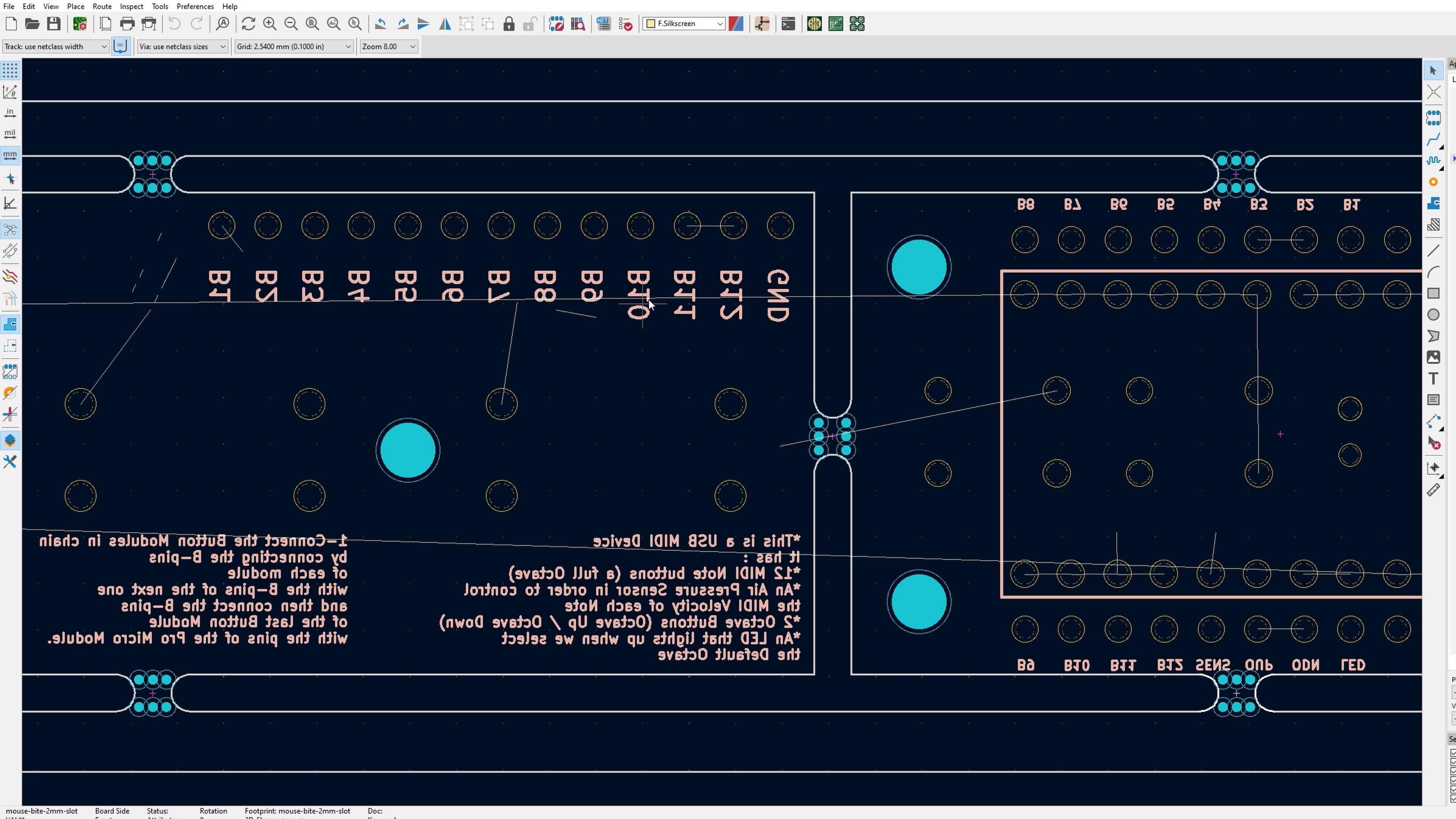Image resolution: width=1456 pixels, height=819 pixels.
Task: Open Board Setup icon
Action: click(80, 24)
